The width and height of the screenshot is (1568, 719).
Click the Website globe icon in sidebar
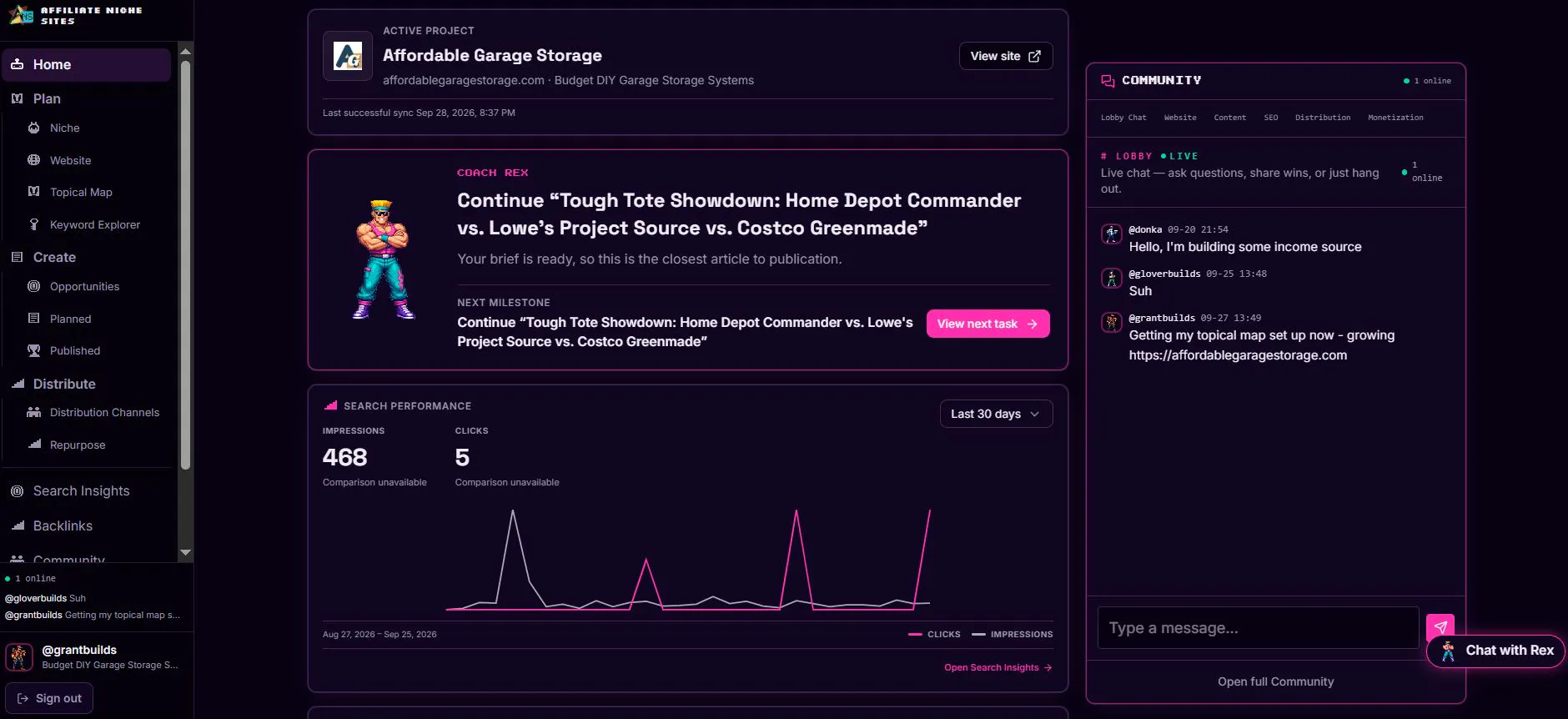click(x=33, y=160)
